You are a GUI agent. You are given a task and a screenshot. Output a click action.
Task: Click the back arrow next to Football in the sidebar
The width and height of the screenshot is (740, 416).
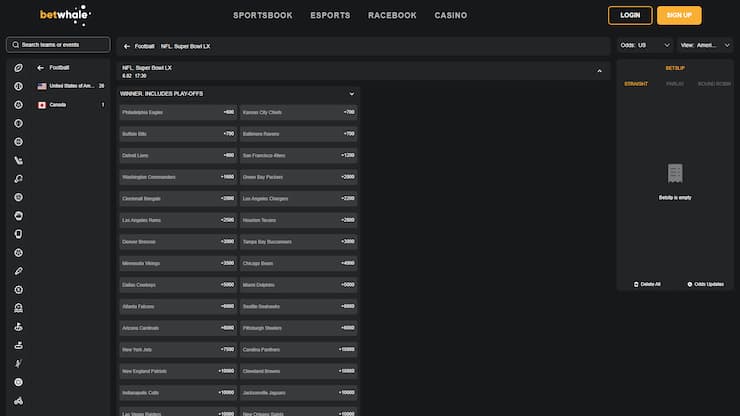(41, 67)
